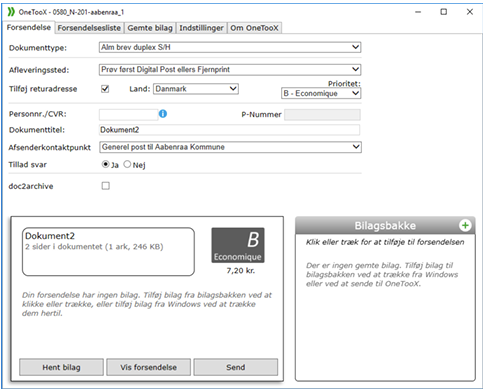
Task: Open the Gemte bilag tab
Action: (150, 28)
